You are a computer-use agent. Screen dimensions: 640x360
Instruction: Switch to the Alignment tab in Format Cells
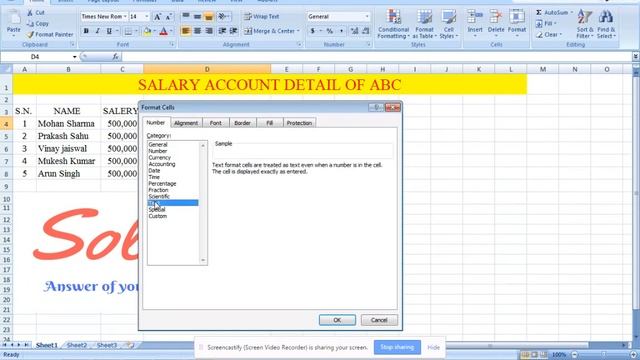click(x=186, y=123)
